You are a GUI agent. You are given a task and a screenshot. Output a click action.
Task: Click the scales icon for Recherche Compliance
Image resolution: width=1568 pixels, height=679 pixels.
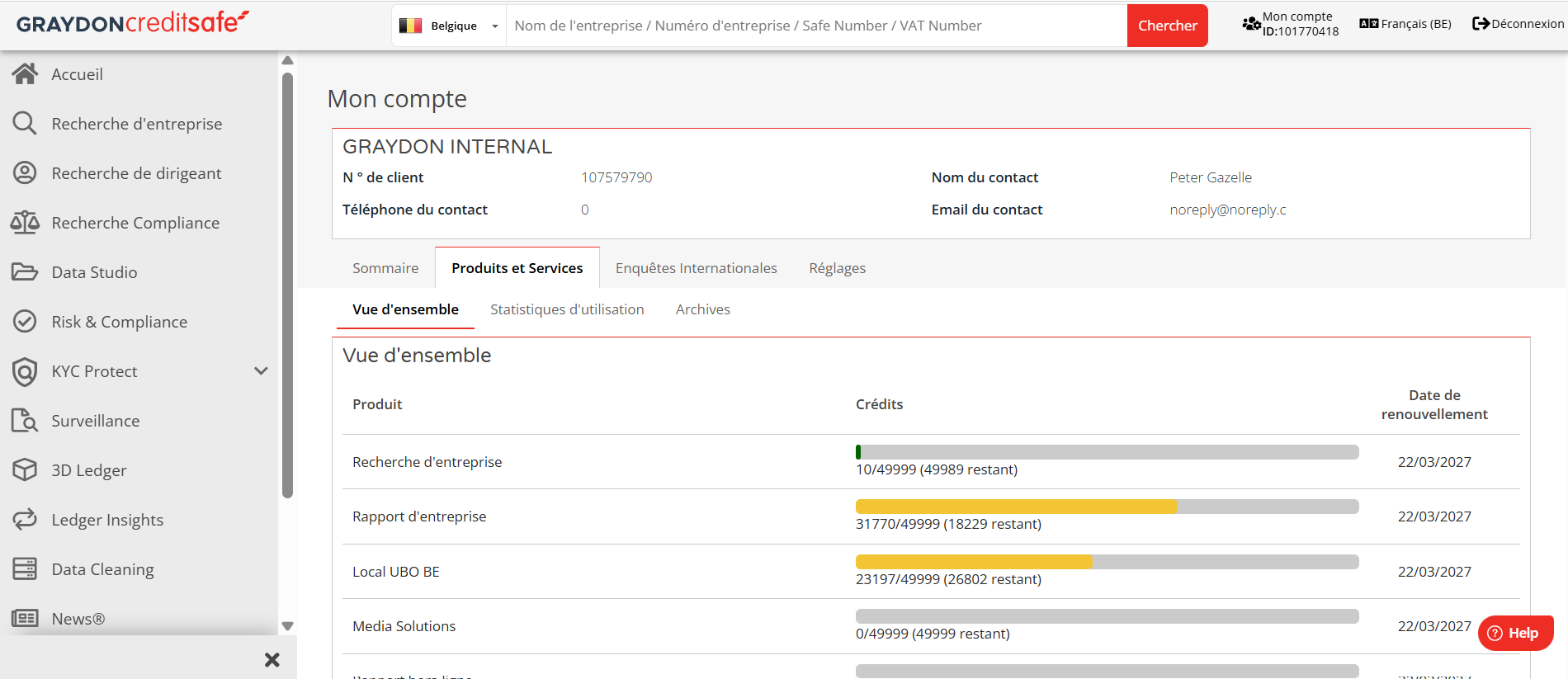(25, 223)
